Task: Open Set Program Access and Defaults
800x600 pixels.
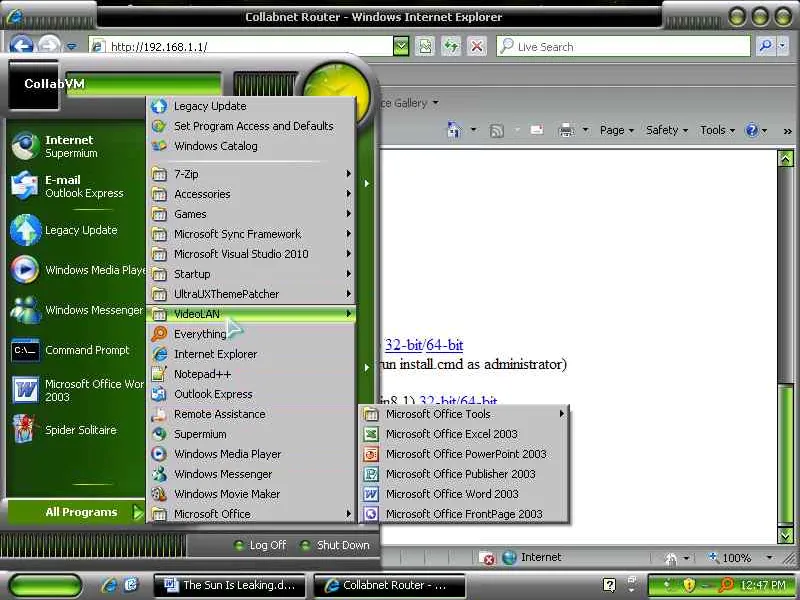Action: [251, 126]
